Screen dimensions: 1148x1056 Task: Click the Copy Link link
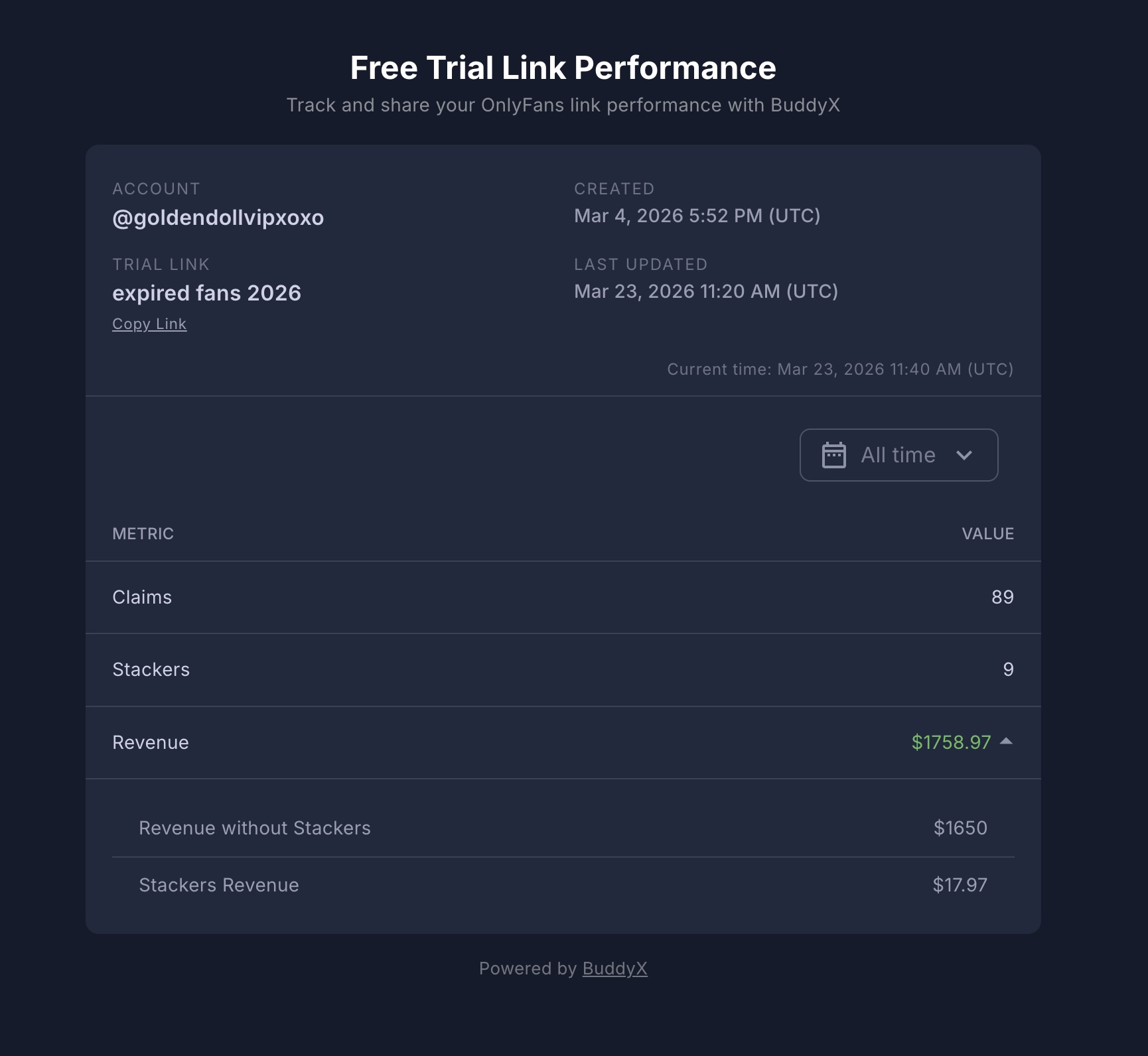tap(149, 324)
